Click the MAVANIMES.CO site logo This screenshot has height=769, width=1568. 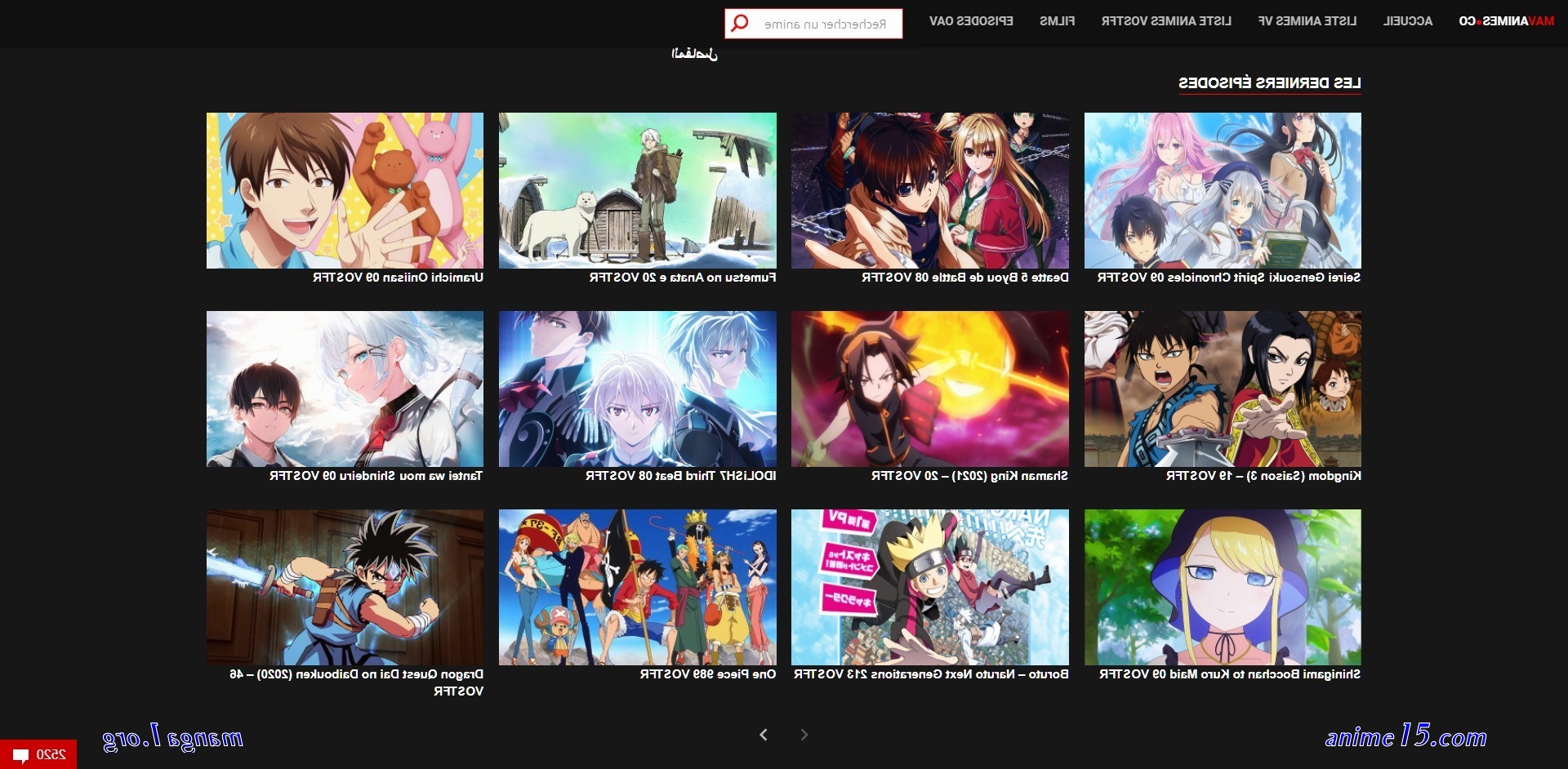pos(1506,21)
